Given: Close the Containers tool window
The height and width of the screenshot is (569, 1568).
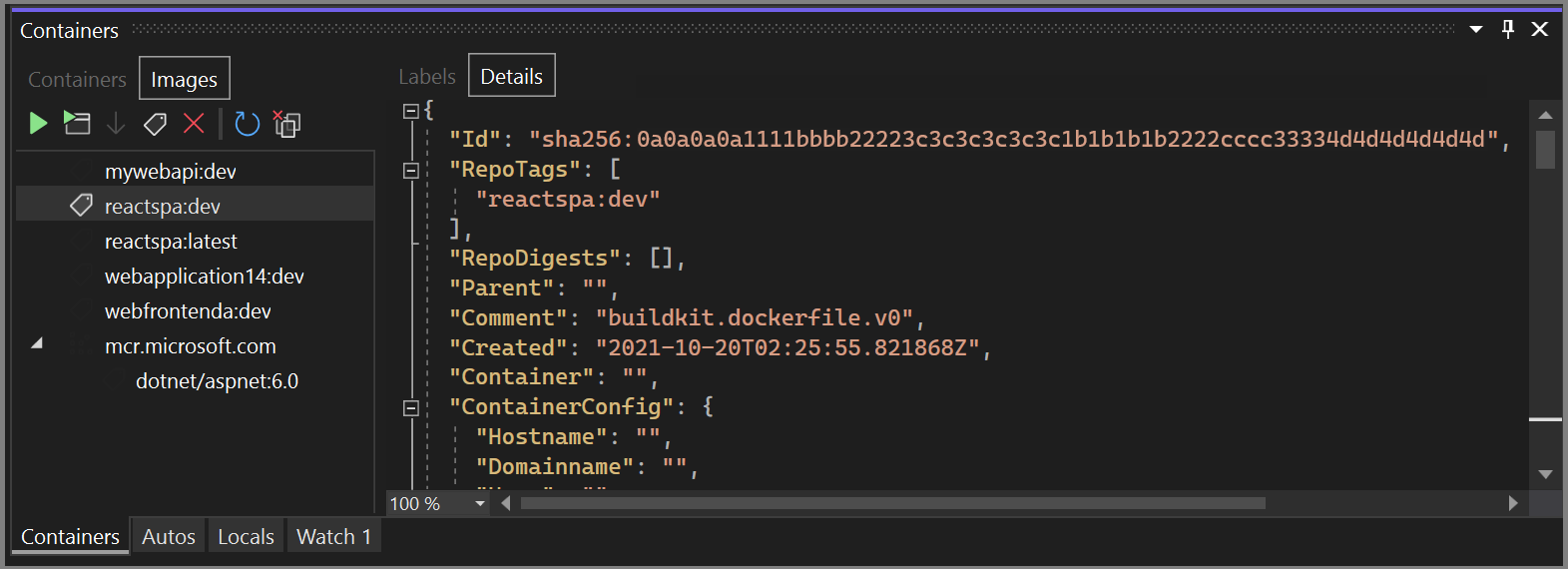Looking at the screenshot, I should coord(1540,29).
